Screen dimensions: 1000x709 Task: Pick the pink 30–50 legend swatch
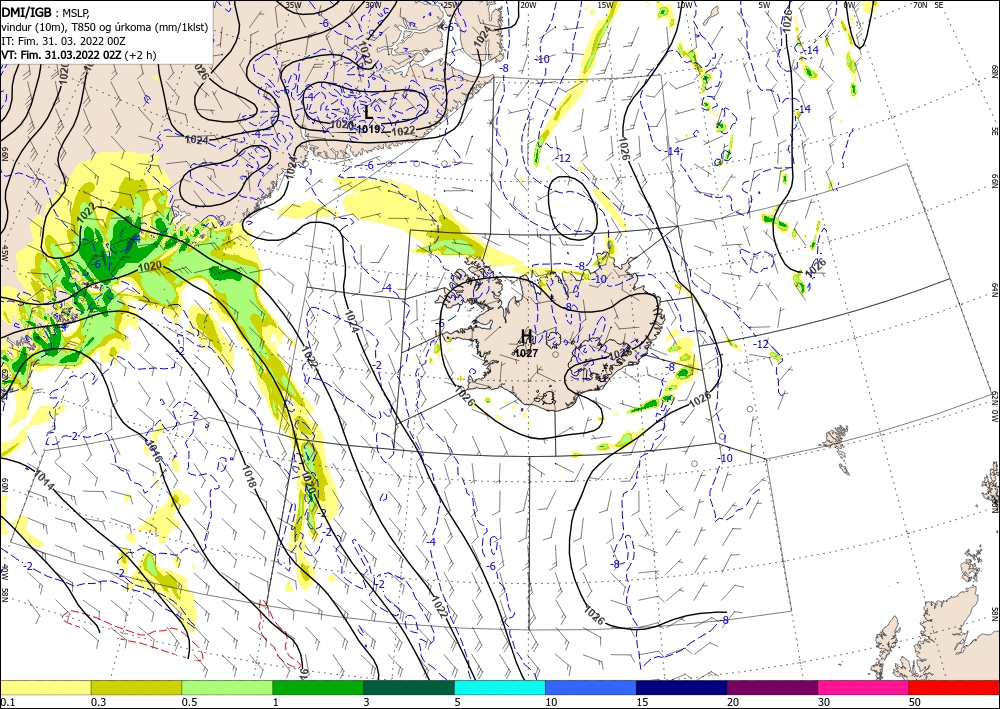coord(863,687)
